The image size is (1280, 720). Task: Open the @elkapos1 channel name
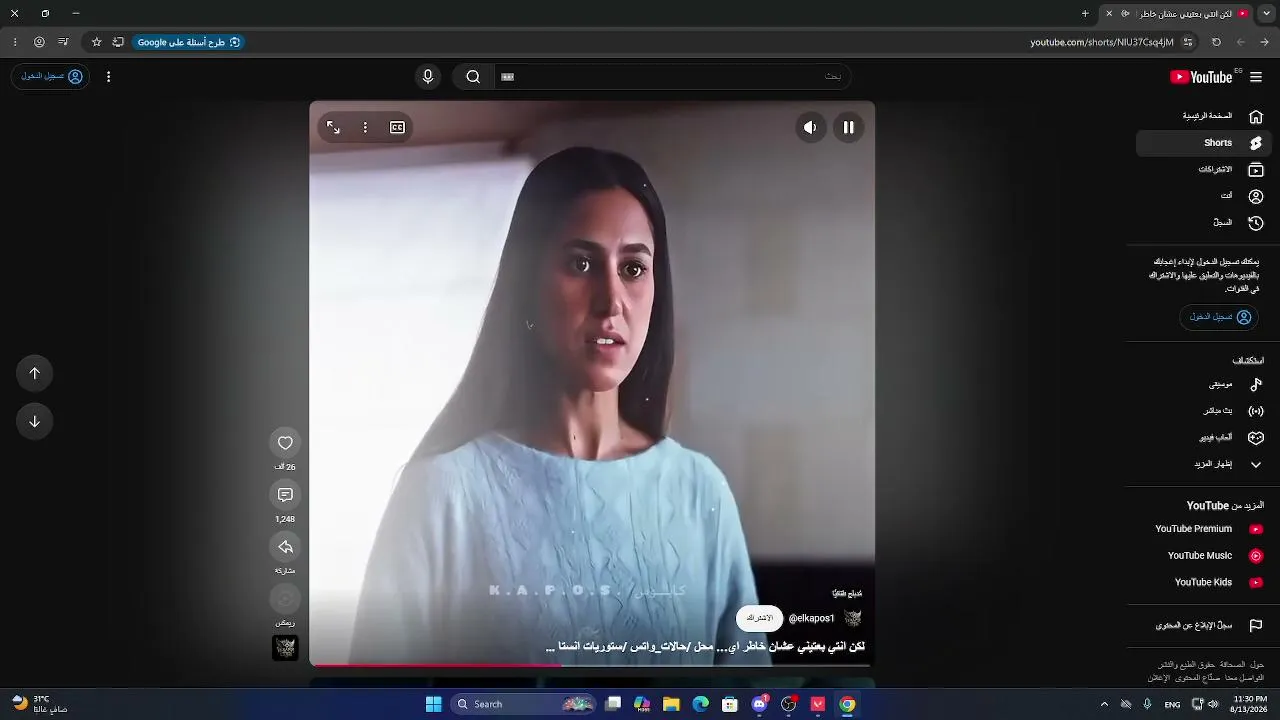point(811,619)
